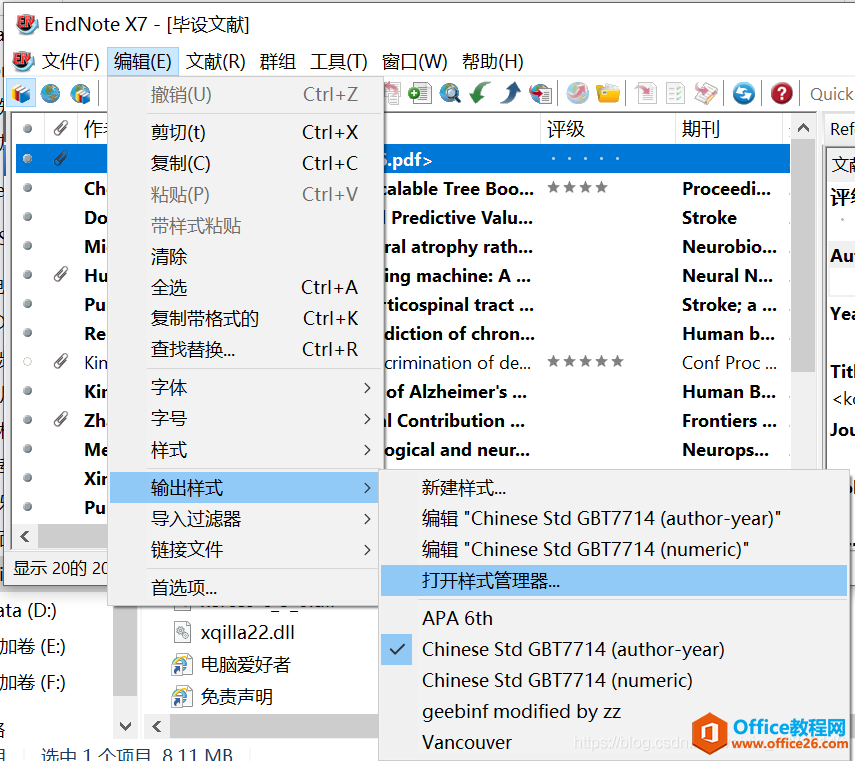Toggle read status dot on Do row
This screenshot has width=855, height=761.
pyautogui.click(x=27, y=217)
